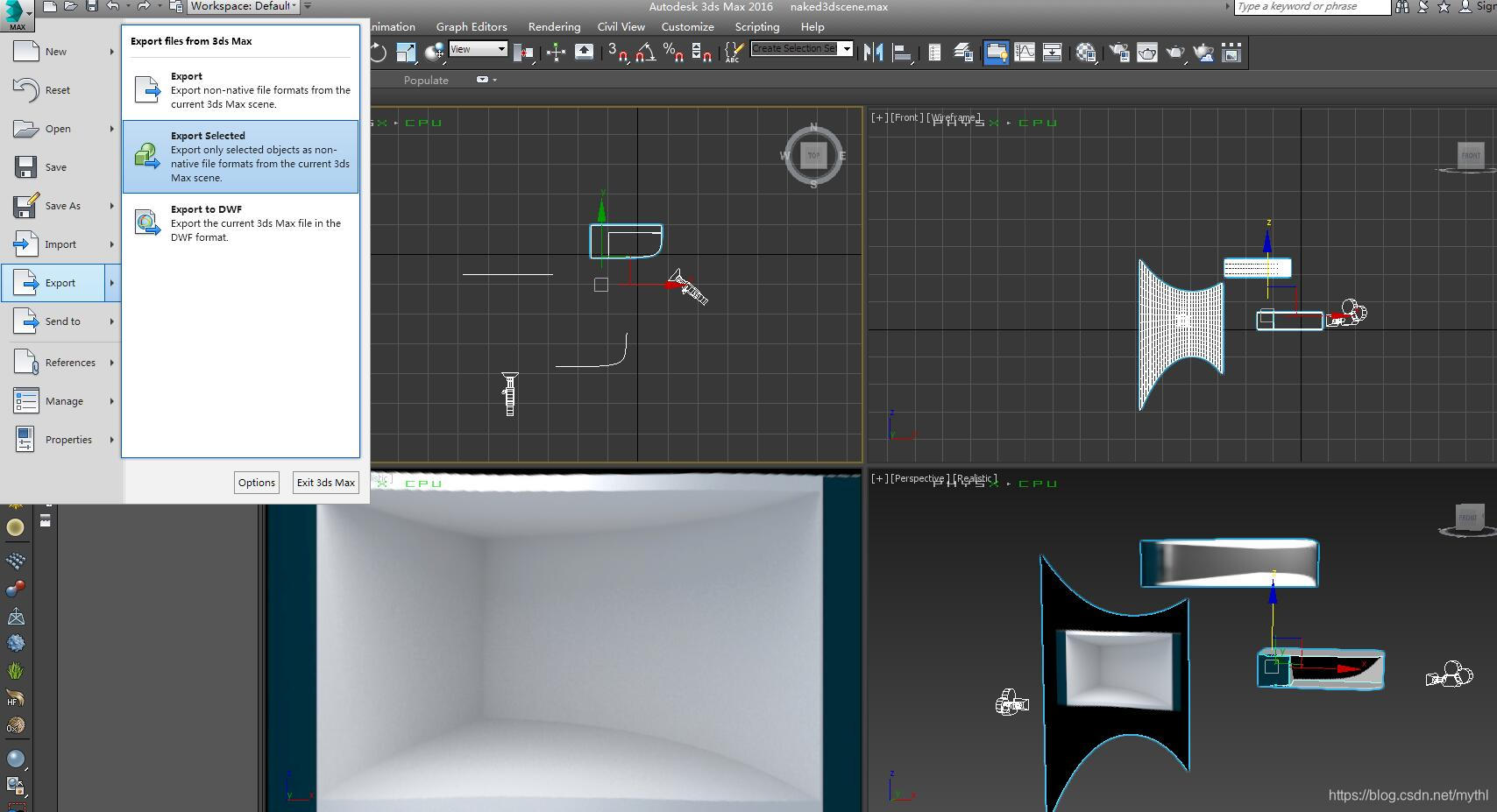
Task: Expand the Send to submenu arrow
Action: [x=111, y=321]
